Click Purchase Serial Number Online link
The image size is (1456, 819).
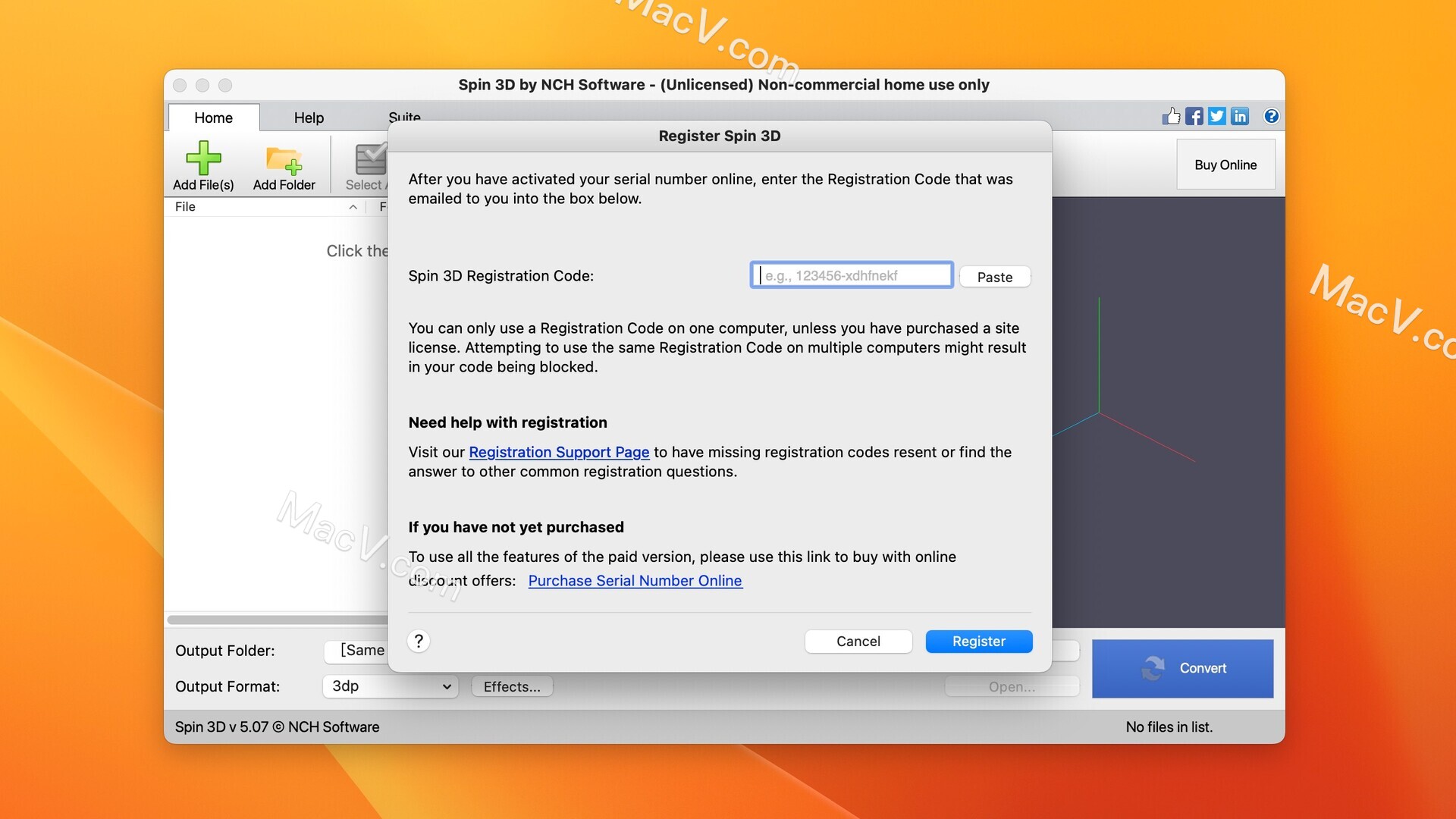[635, 580]
